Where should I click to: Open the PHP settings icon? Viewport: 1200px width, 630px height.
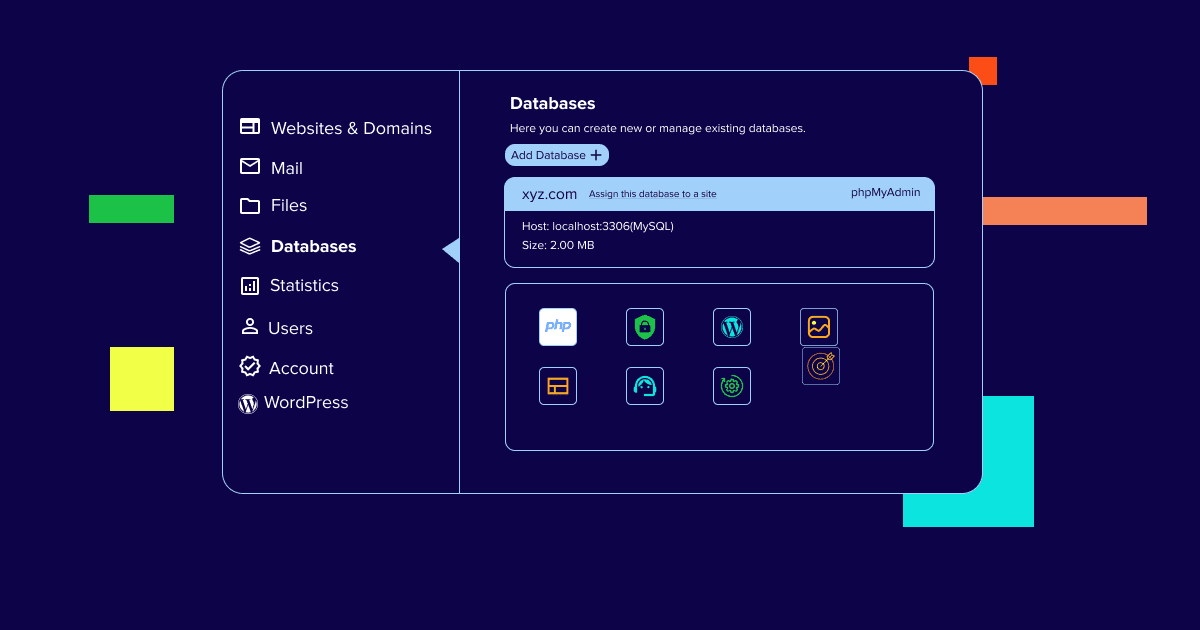coord(558,327)
